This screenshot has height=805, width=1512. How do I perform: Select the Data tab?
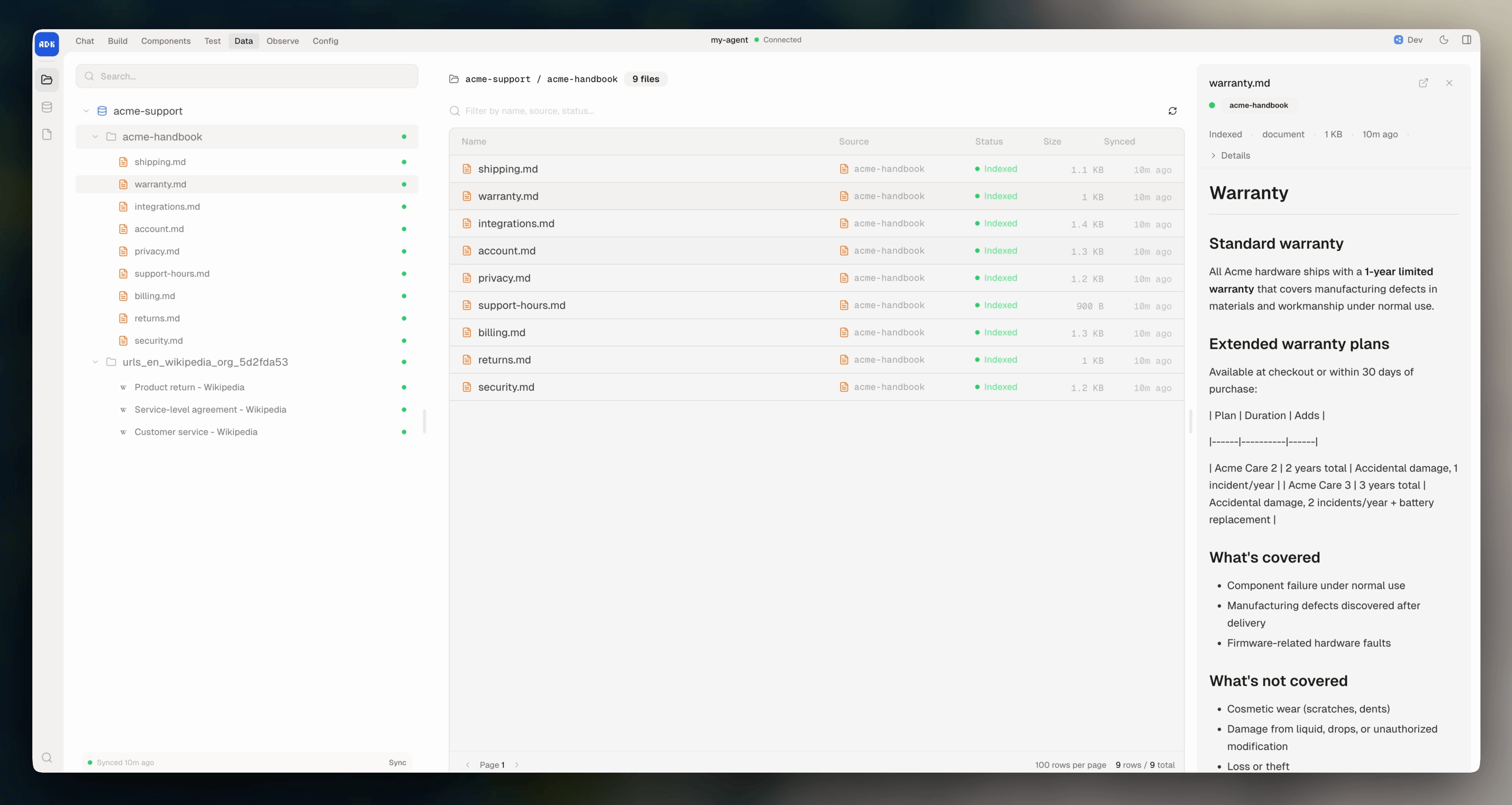(x=244, y=41)
